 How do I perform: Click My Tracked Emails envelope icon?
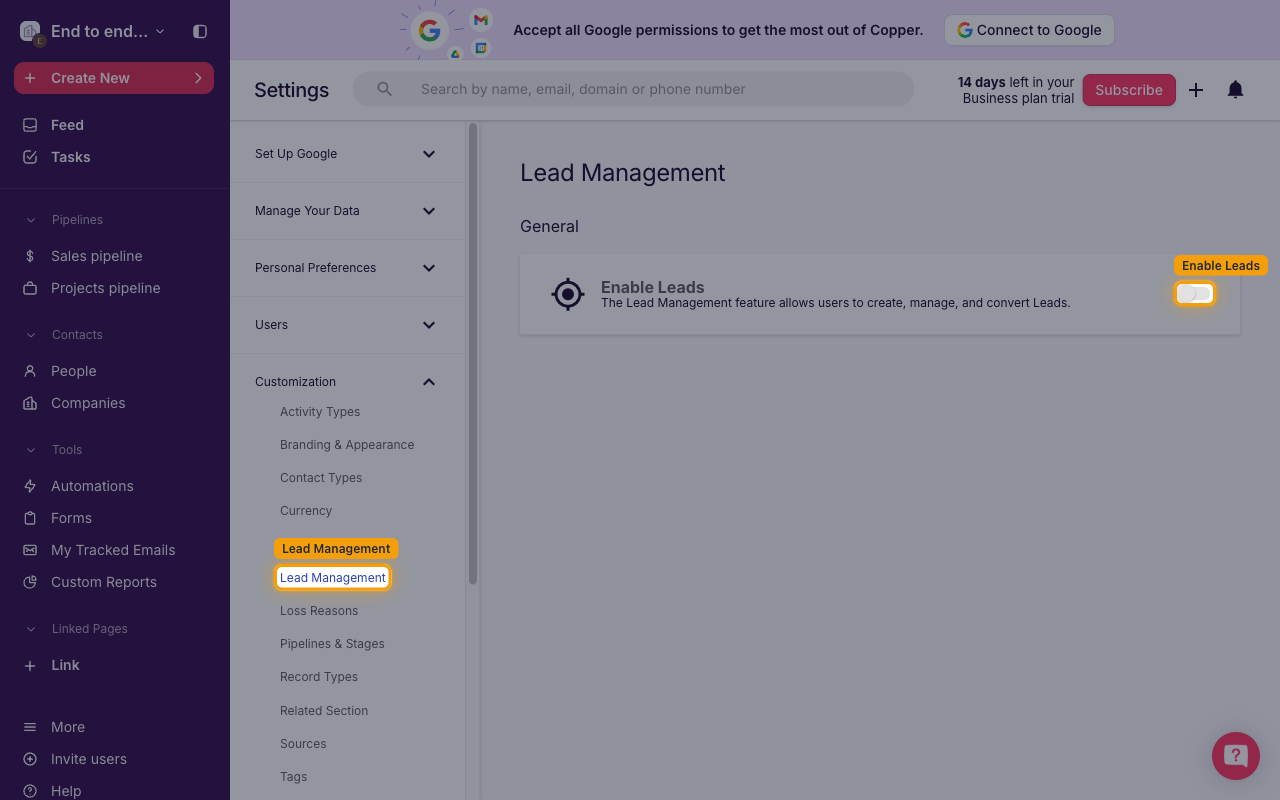[x=30, y=550]
